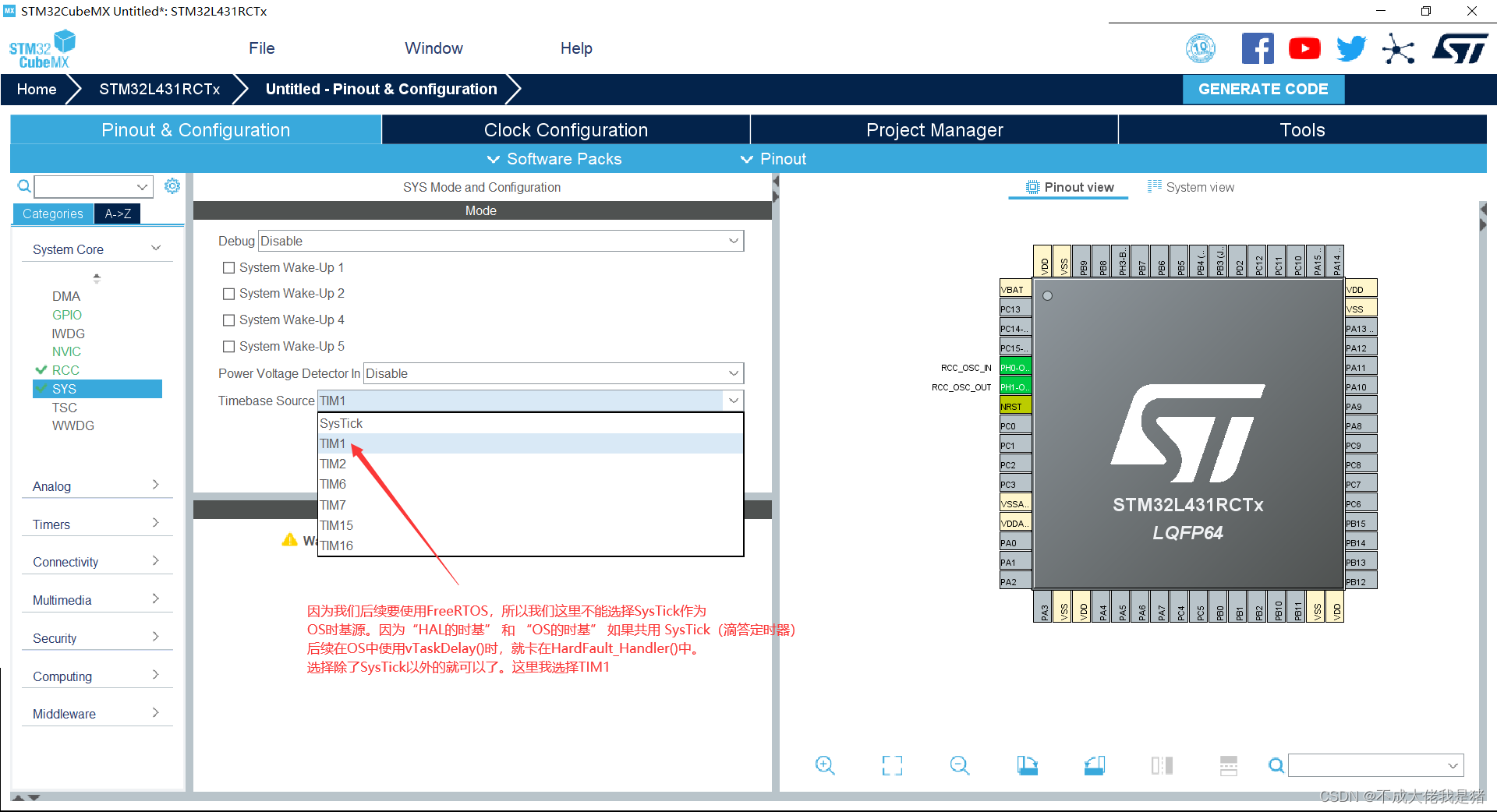The image size is (1497, 812).
Task: Click the 10th anniversary badge icon
Action: point(1201,48)
